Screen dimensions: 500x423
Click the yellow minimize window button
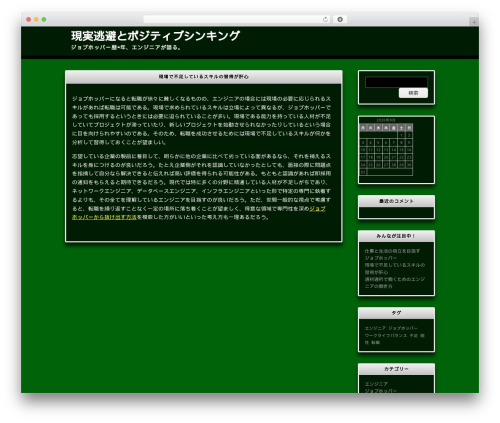[36, 19]
